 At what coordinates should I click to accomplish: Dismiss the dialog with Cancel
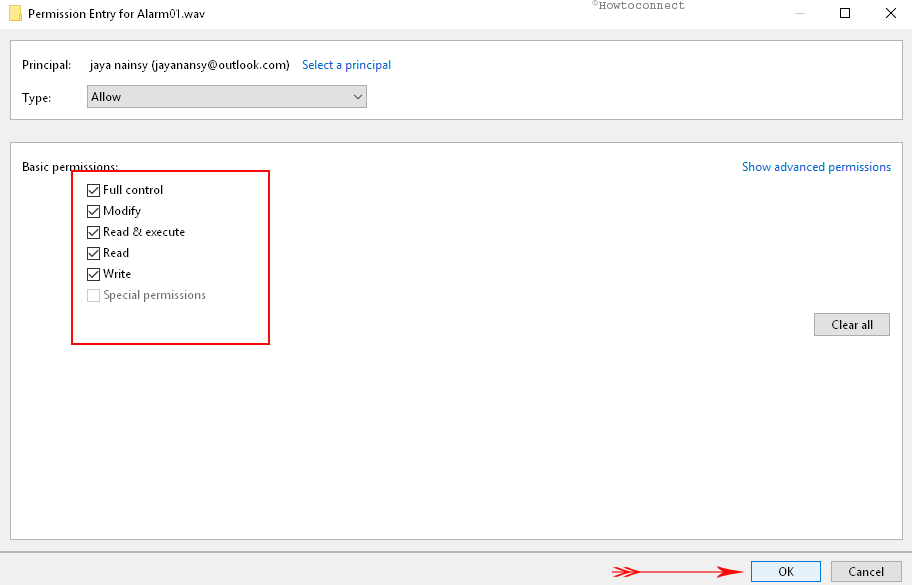pyautogui.click(x=866, y=572)
